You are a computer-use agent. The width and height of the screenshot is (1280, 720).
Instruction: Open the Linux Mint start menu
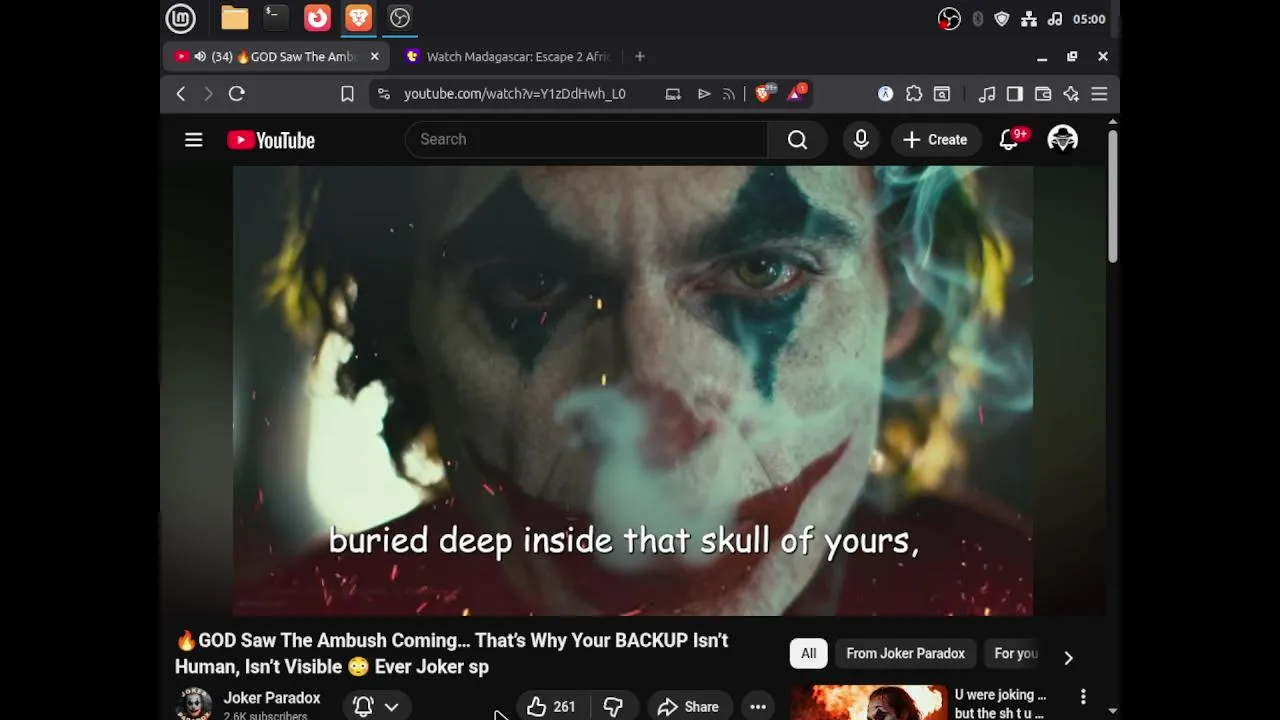coord(181,18)
